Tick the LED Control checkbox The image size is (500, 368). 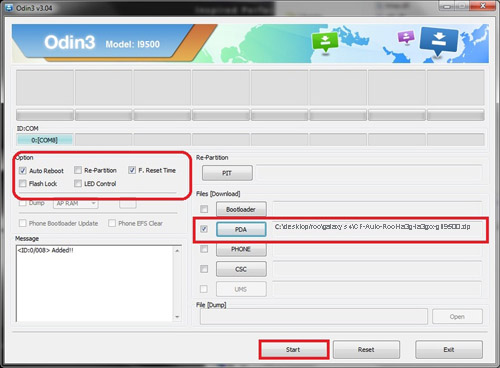(78, 184)
